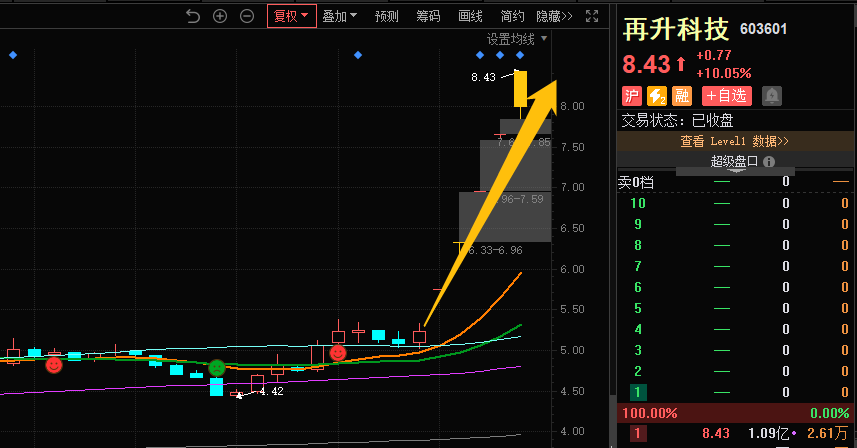Click the 交易状态: 已收盘 status text

pyautogui.click(x=677, y=120)
